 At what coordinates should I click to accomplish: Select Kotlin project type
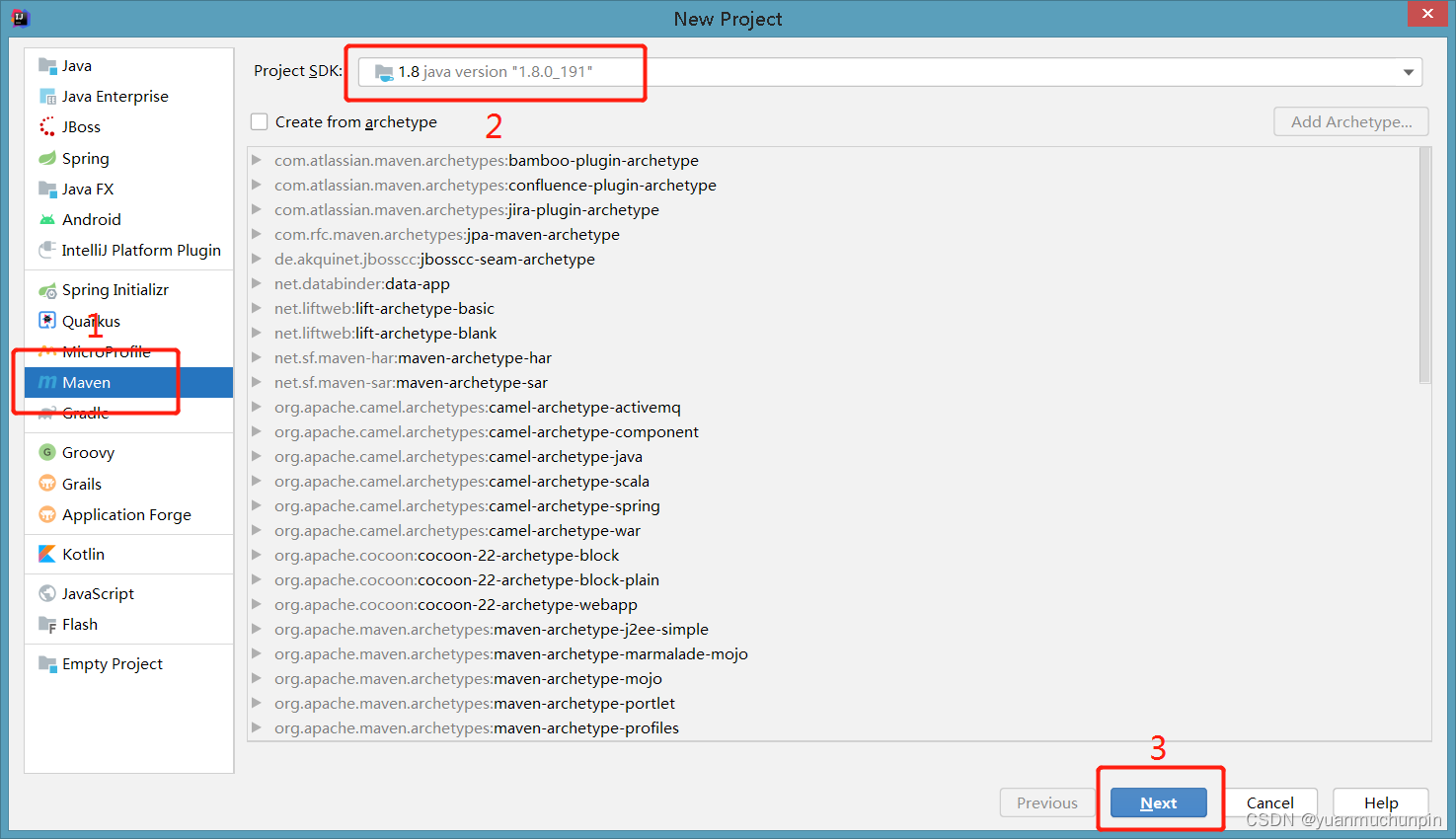129,554
